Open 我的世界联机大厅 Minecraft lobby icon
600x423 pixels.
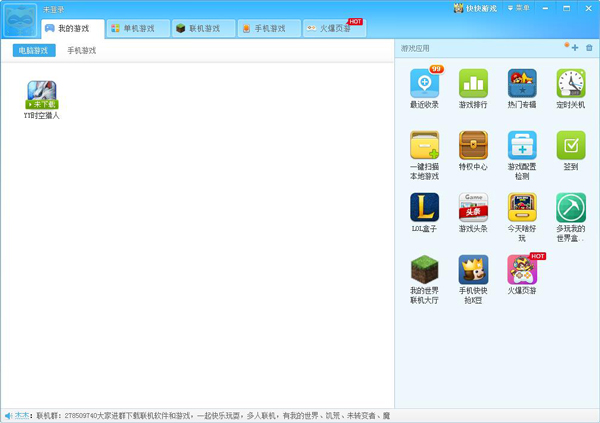pyautogui.click(x=424, y=270)
